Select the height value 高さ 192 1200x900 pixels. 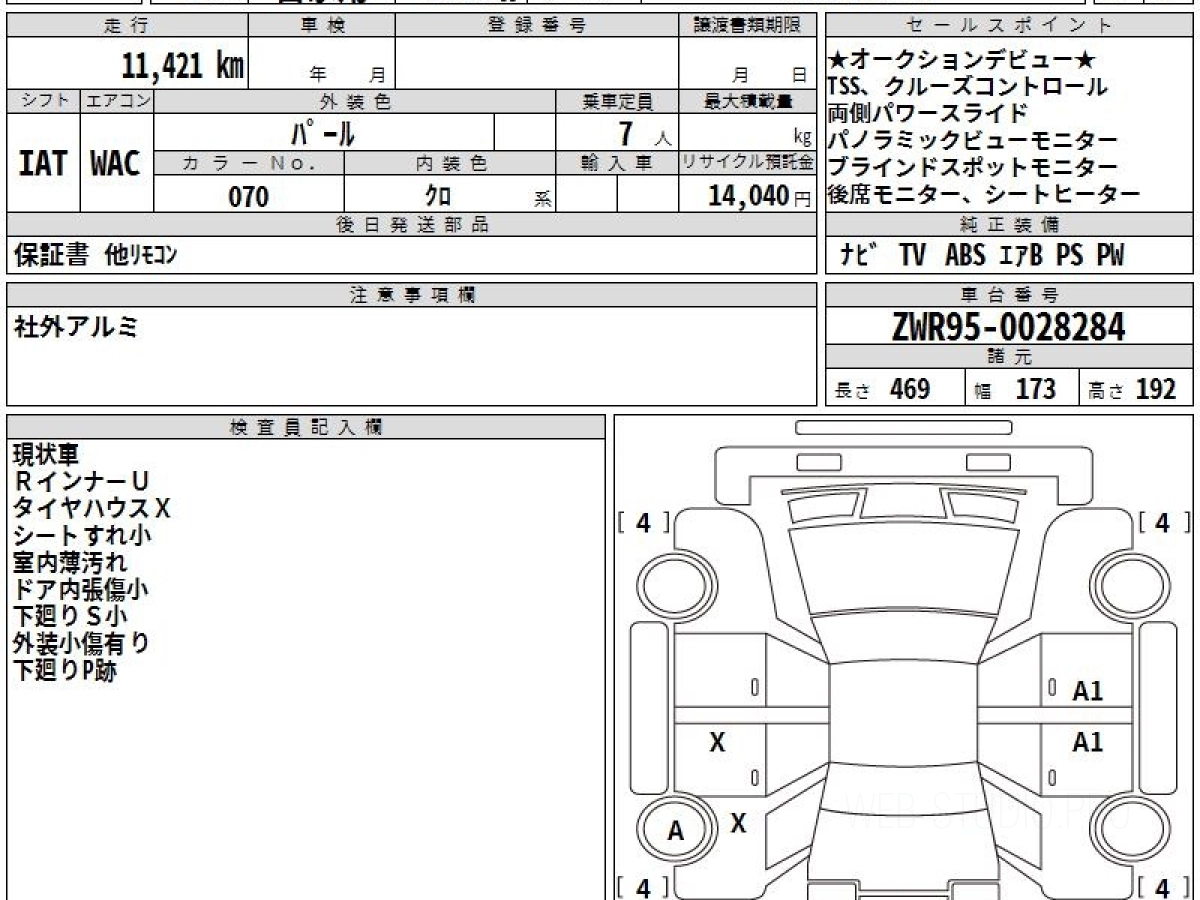1133,389
